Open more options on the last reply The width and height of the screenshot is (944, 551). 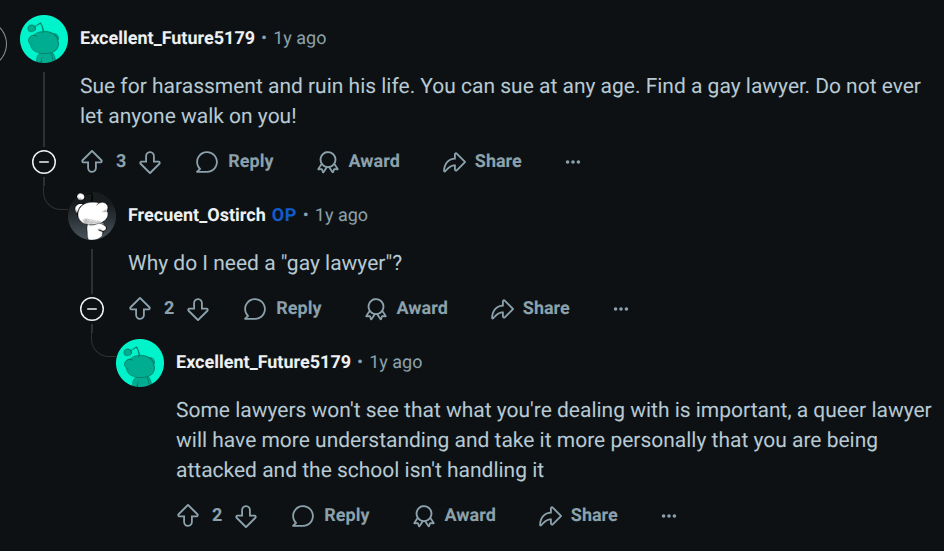[x=669, y=515]
